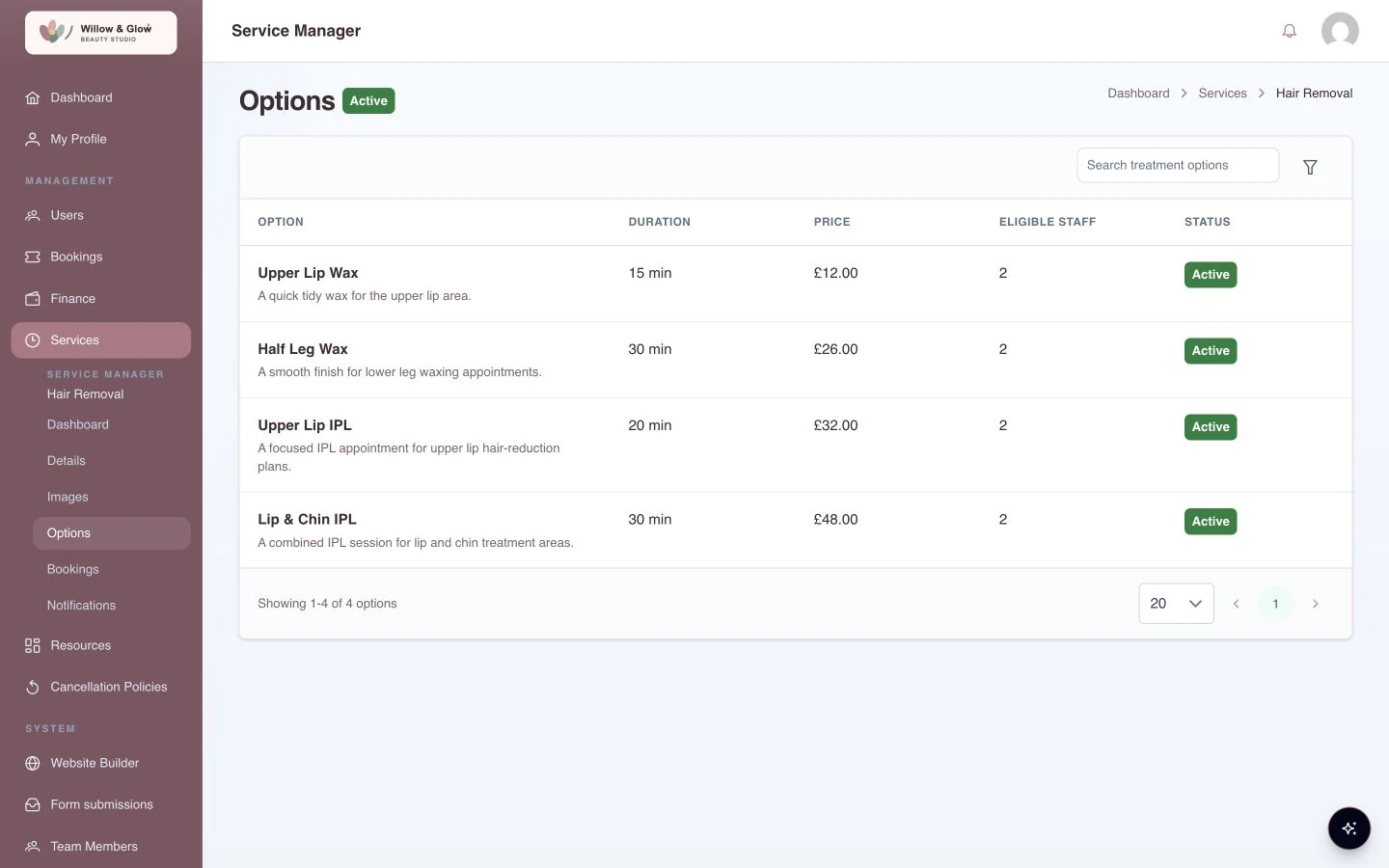The width and height of the screenshot is (1389, 868).
Task: Open Images under Hair Removal
Action: coord(112,497)
